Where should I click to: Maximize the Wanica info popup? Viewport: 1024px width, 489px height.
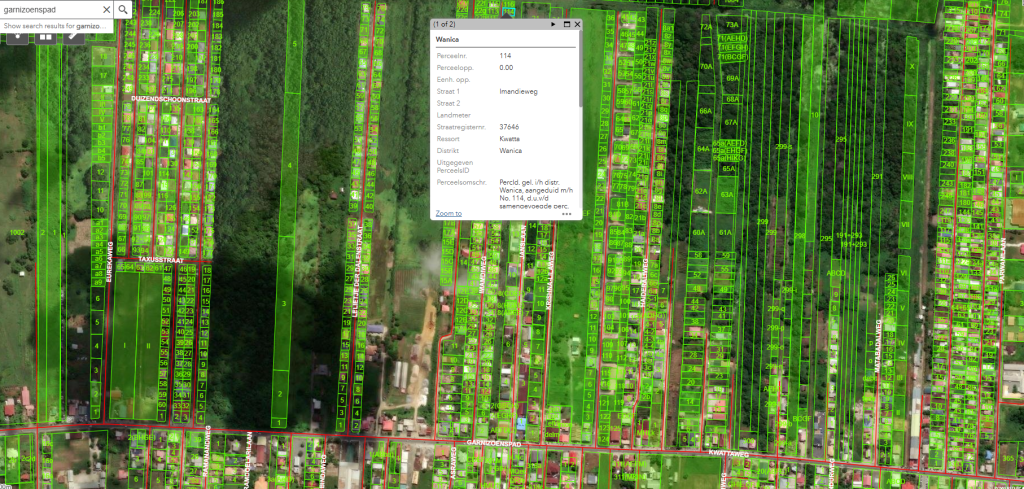(x=567, y=23)
